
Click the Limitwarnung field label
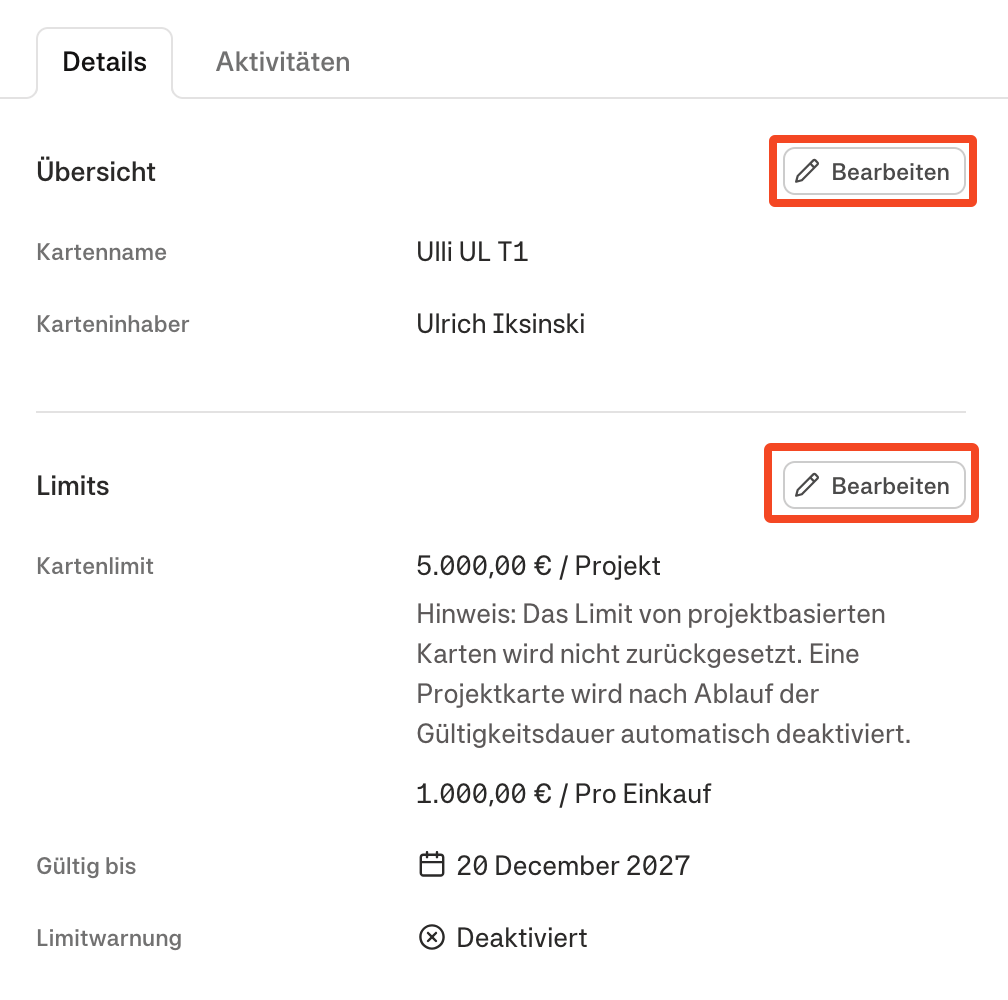(x=109, y=939)
